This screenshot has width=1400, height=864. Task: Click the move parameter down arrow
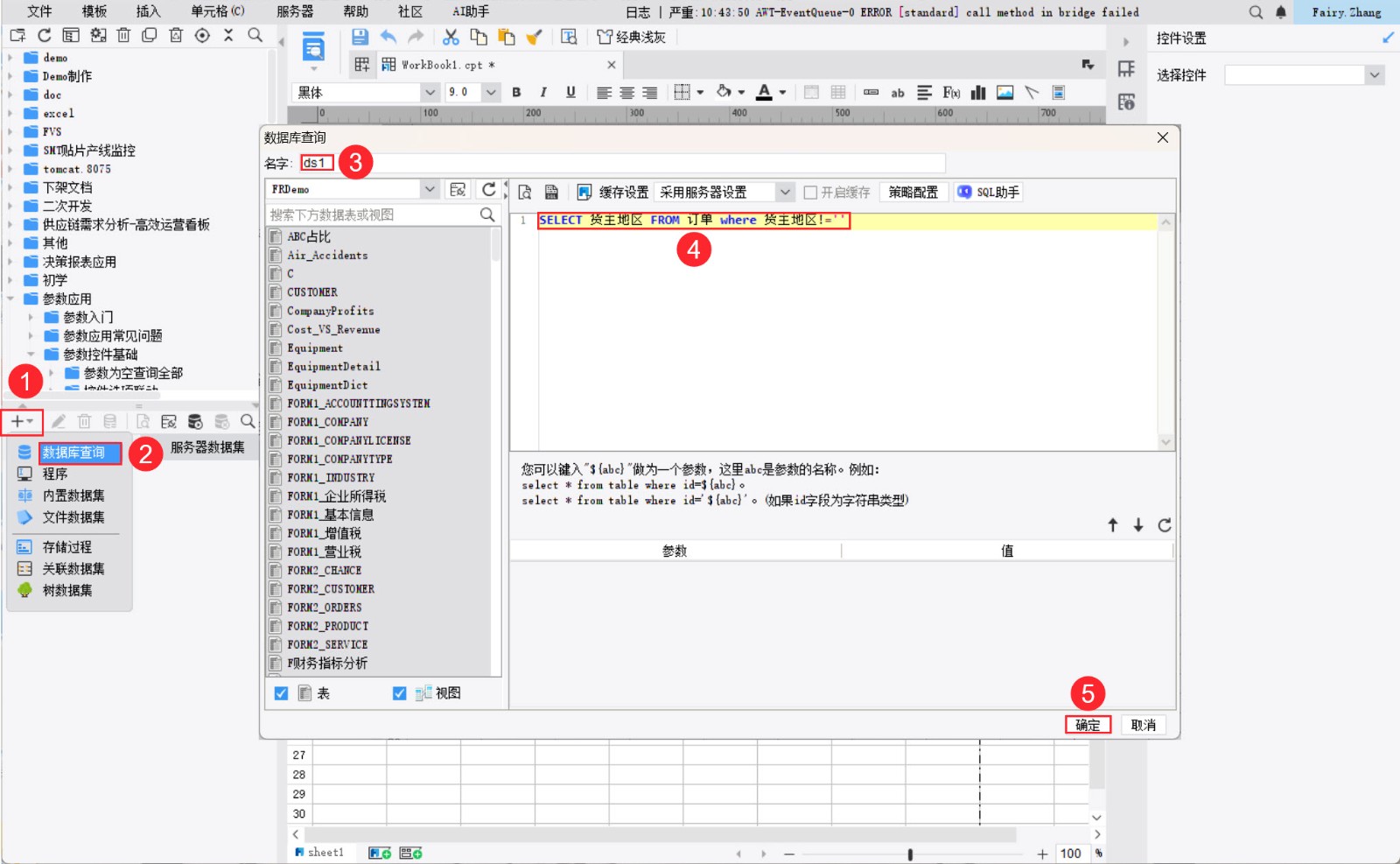(x=1138, y=525)
